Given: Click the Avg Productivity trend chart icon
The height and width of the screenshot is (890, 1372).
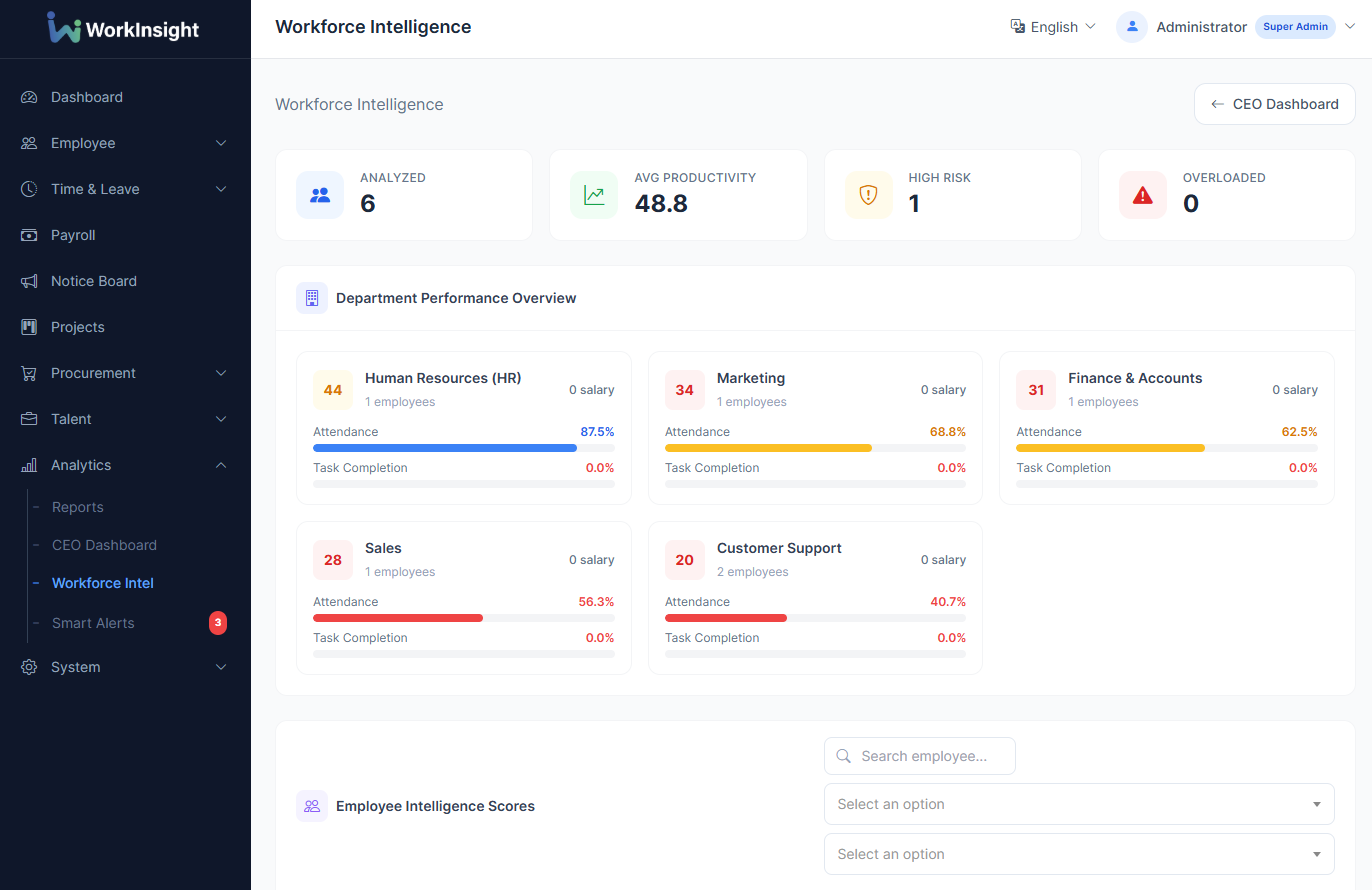Looking at the screenshot, I should (x=594, y=195).
